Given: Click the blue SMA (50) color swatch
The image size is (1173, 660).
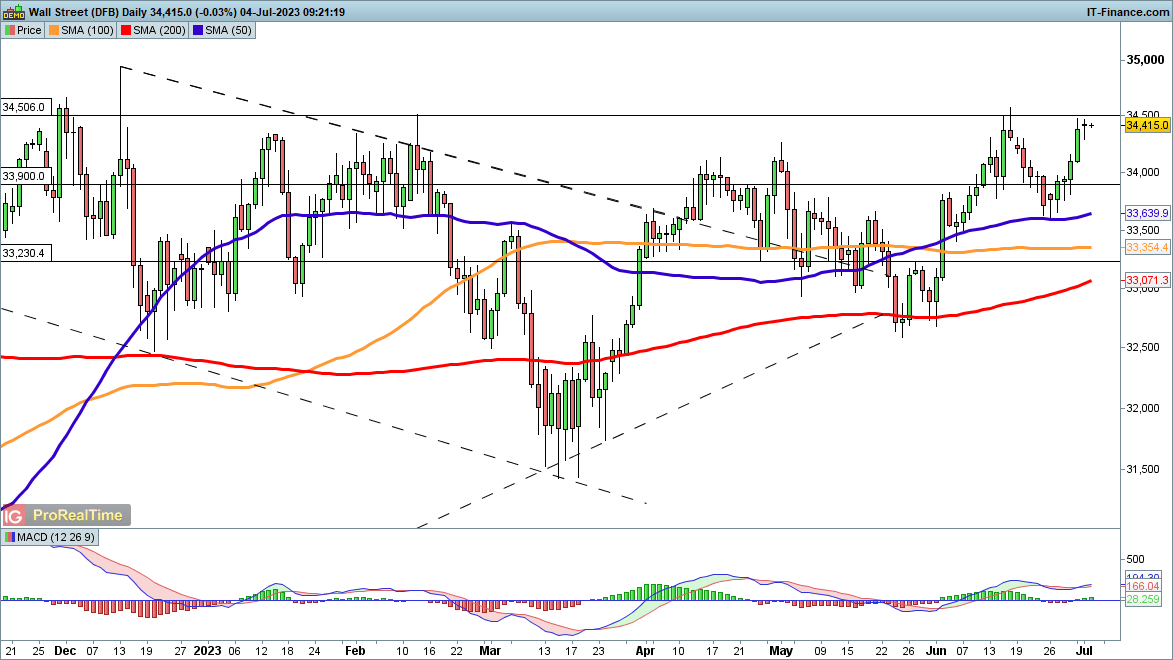Looking at the screenshot, I should pyautogui.click(x=200, y=30).
